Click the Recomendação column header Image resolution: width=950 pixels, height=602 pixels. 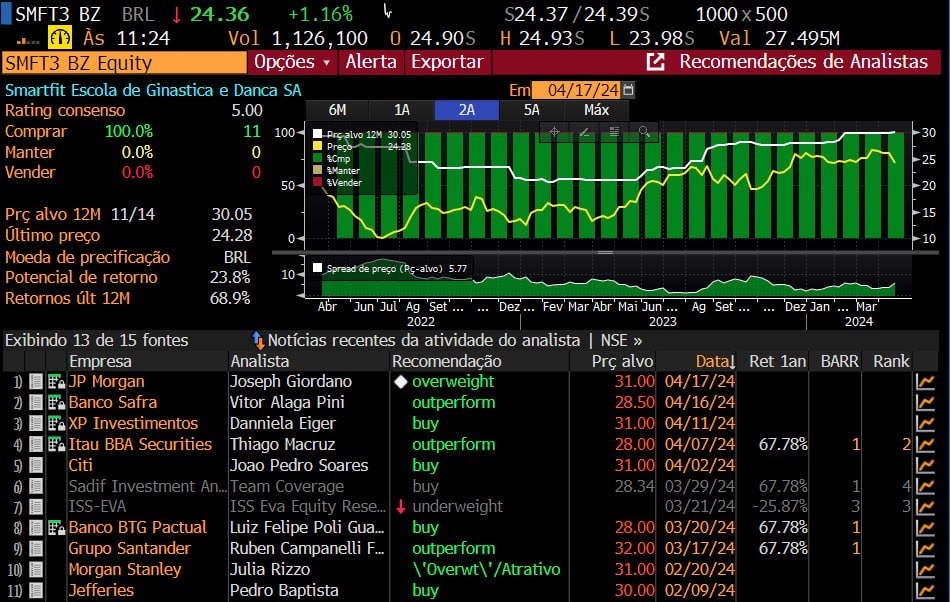pos(447,362)
